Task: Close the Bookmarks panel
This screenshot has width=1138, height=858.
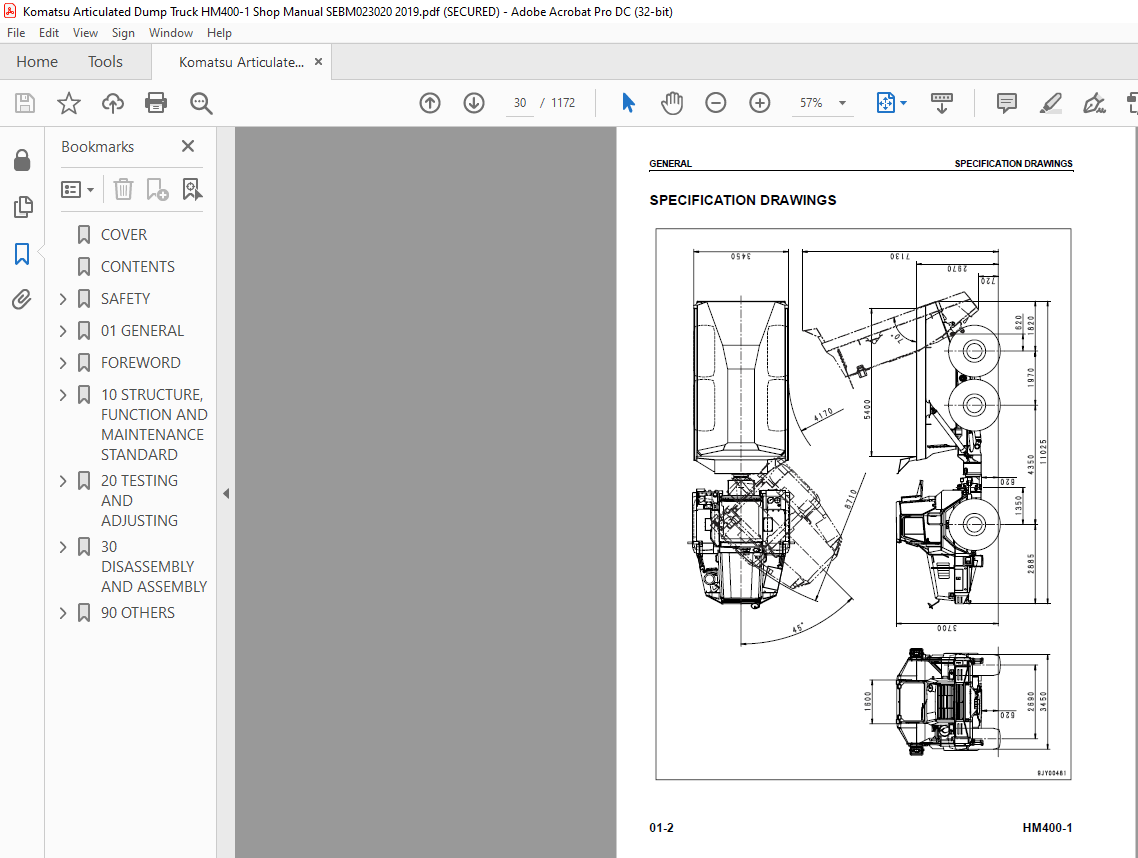Action: click(x=188, y=147)
